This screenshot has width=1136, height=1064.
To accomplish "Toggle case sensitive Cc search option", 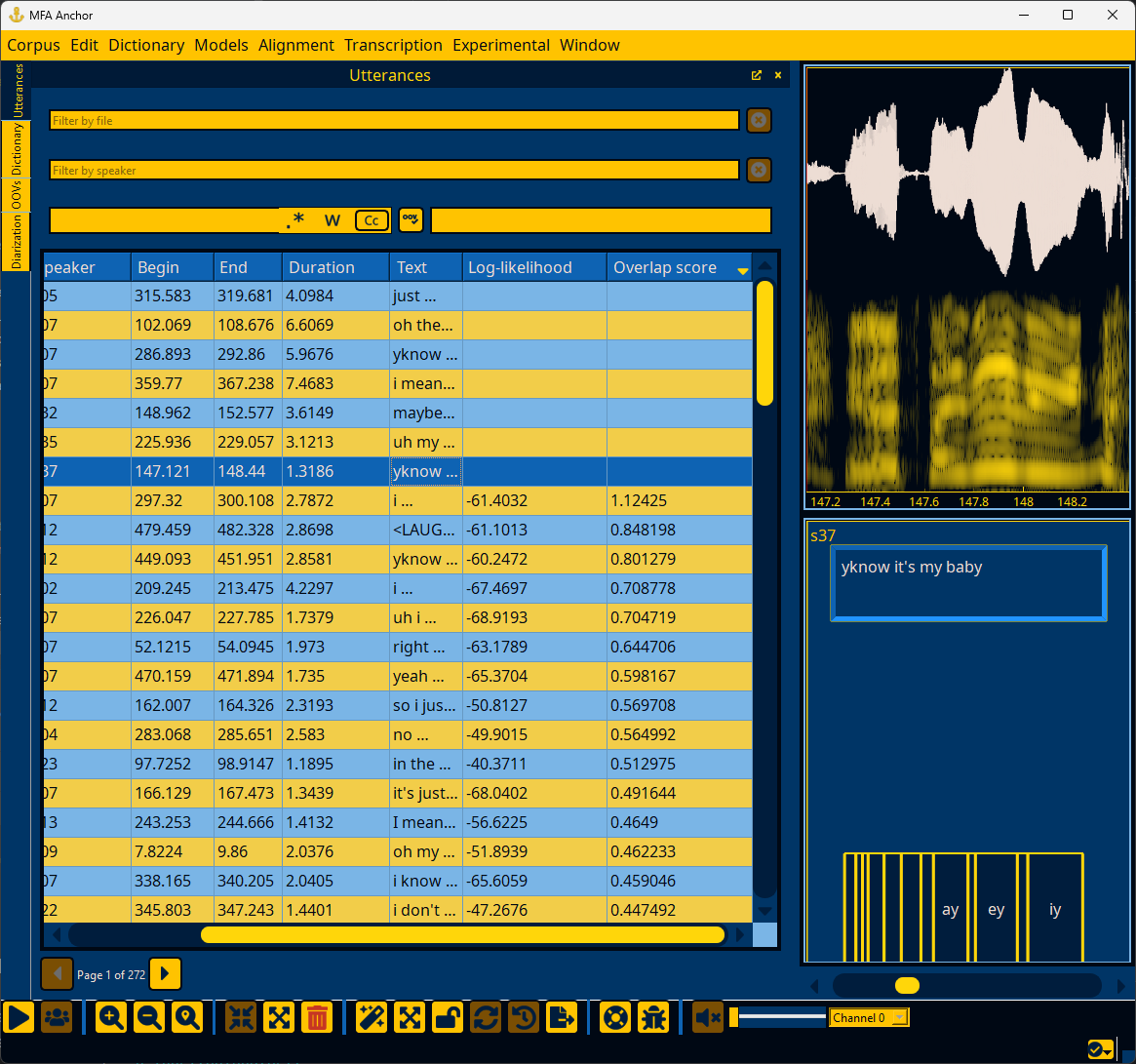I will tap(372, 220).
